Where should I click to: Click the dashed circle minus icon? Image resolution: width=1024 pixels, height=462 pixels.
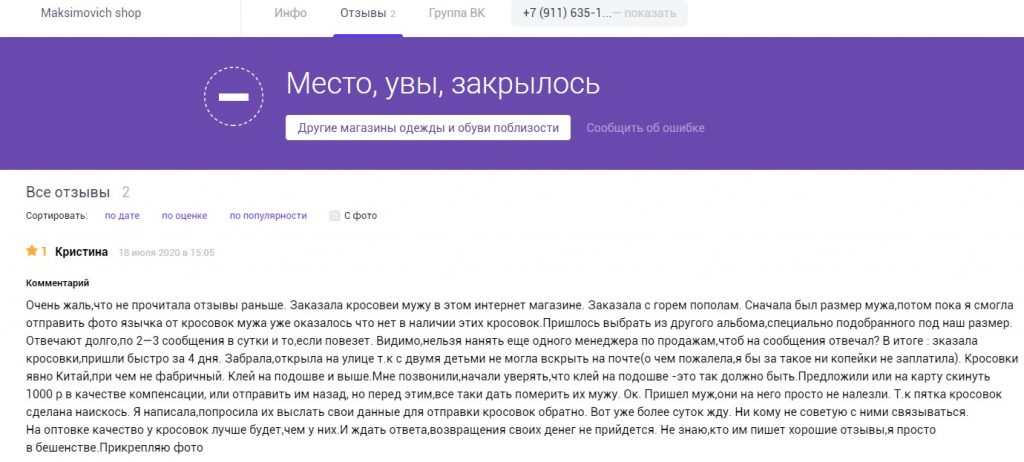(x=234, y=97)
